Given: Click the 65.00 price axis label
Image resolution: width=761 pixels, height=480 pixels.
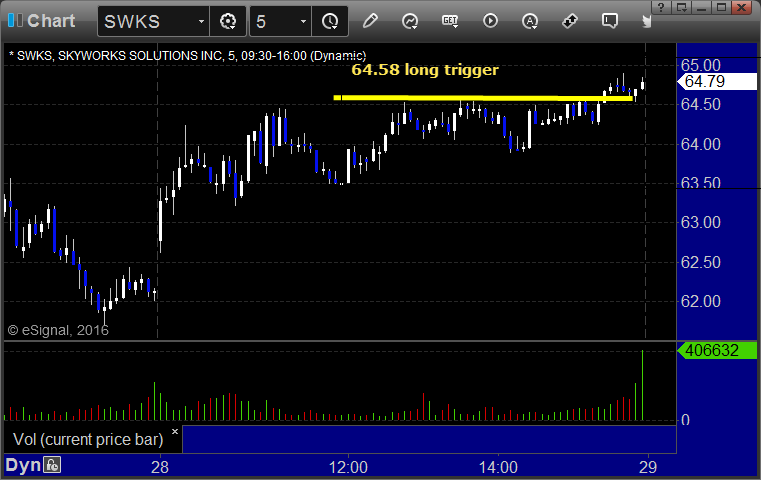Looking at the screenshot, I should (x=701, y=65).
